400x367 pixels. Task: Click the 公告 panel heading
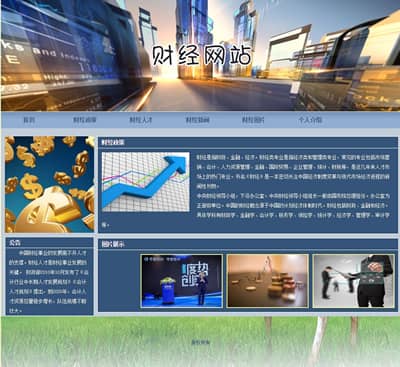(15, 242)
